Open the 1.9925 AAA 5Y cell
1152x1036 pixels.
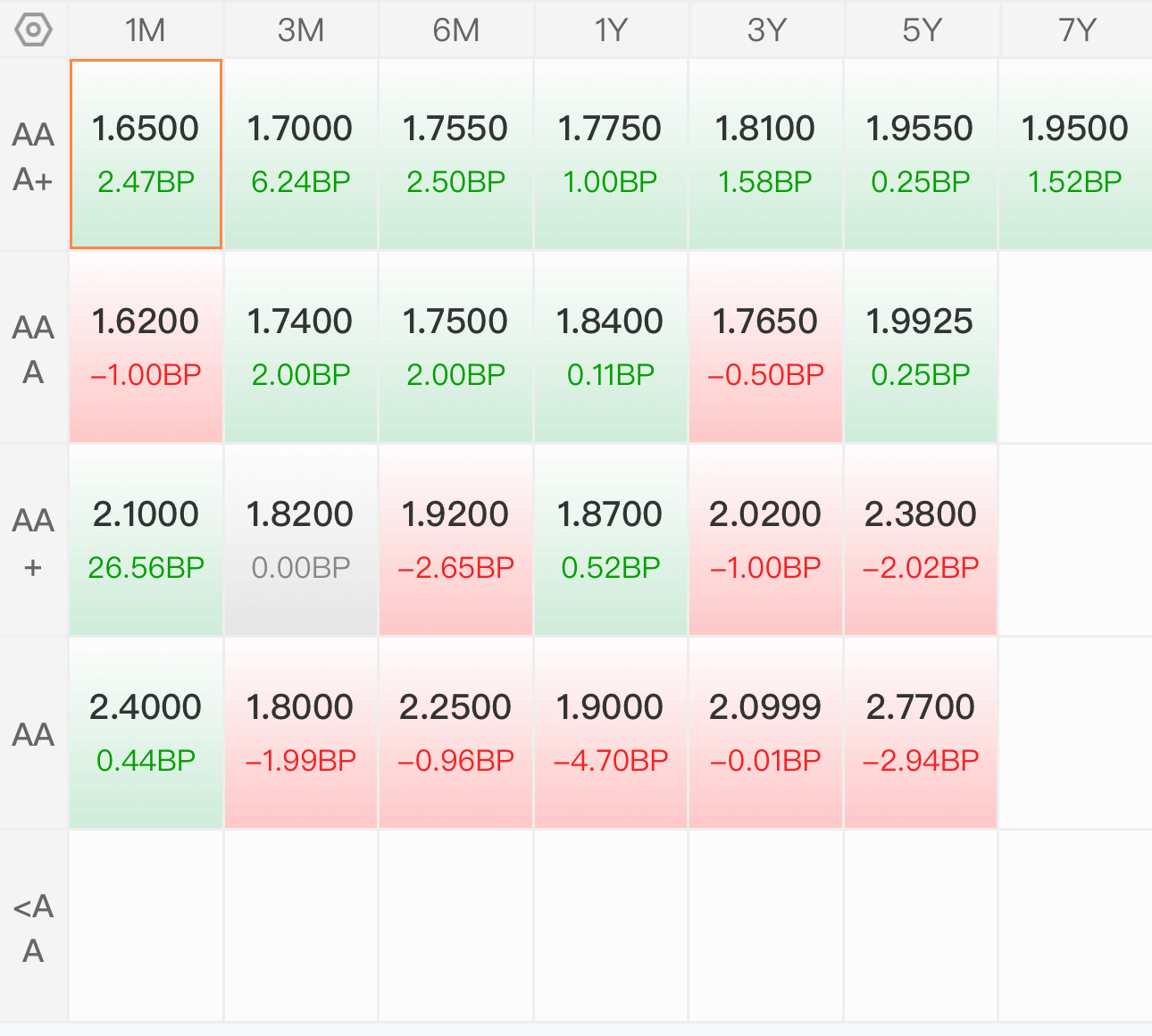[x=921, y=347]
